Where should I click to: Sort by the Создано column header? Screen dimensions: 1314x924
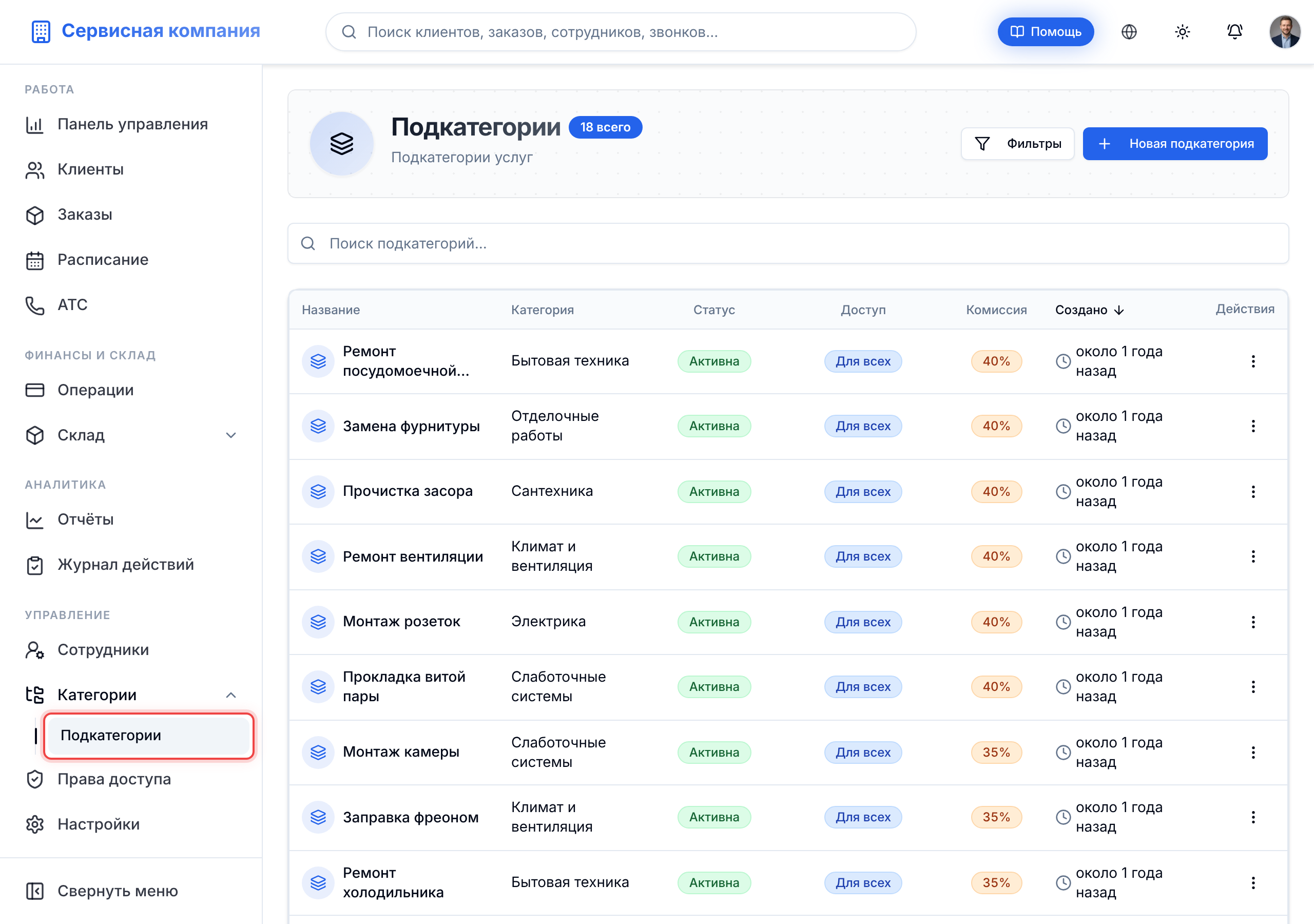click(x=1090, y=310)
